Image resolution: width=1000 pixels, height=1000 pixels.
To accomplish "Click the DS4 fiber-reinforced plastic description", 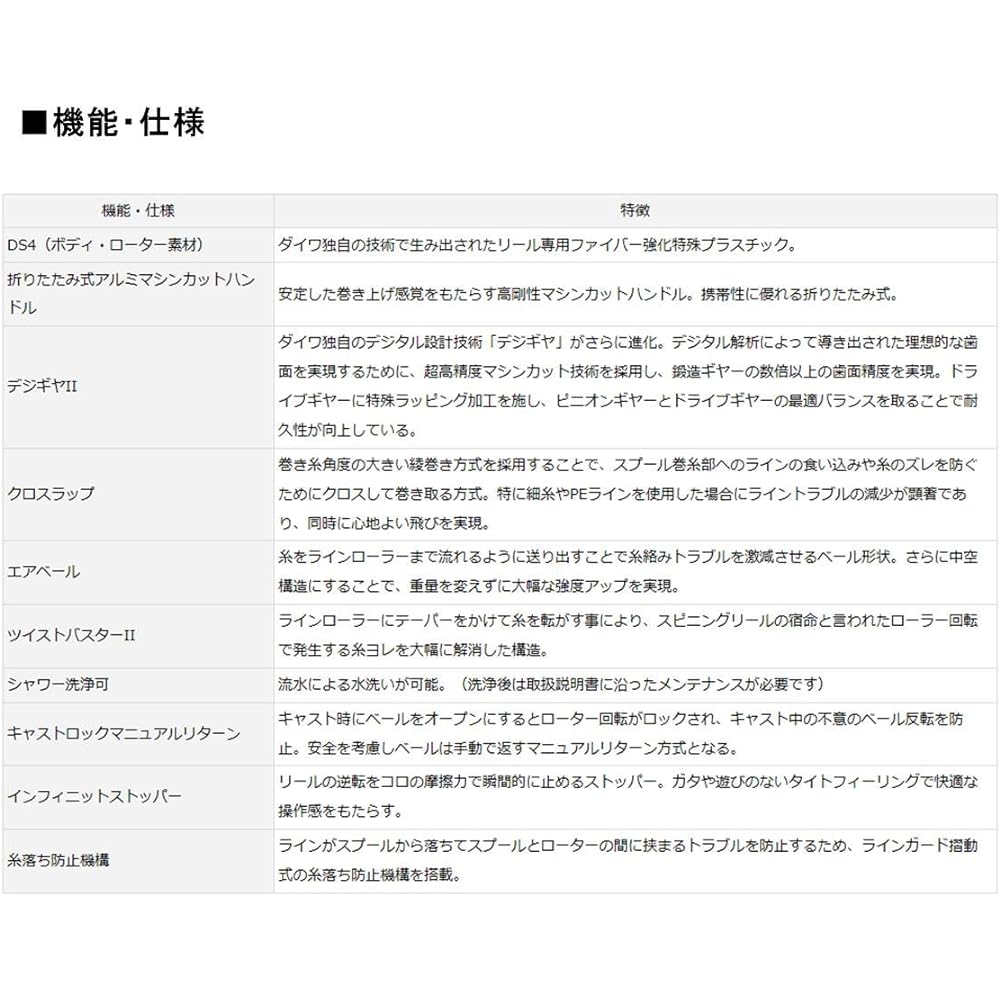I will pos(538,245).
